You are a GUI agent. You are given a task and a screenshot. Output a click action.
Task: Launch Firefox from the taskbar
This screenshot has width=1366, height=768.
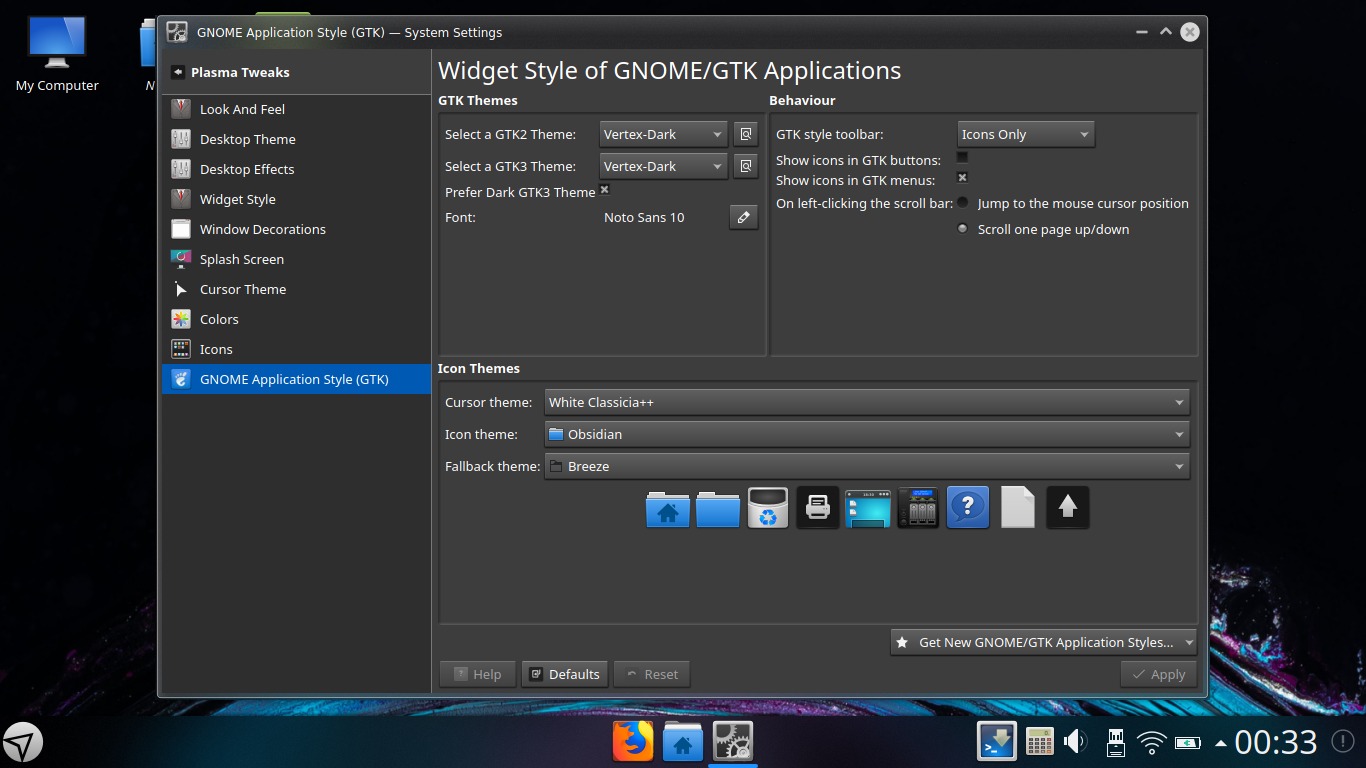coord(632,742)
